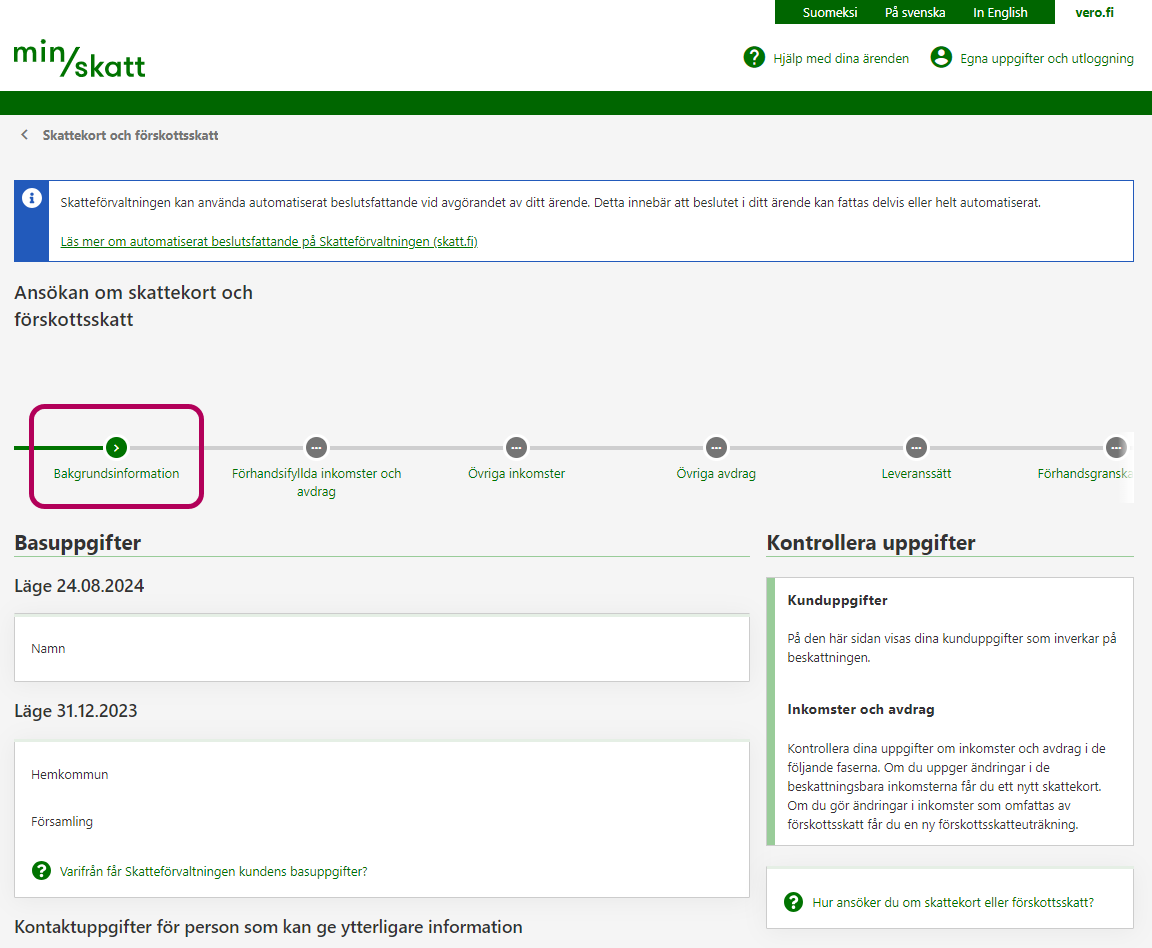Click the user profile icon
The image size is (1152, 948).
point(941,58)
